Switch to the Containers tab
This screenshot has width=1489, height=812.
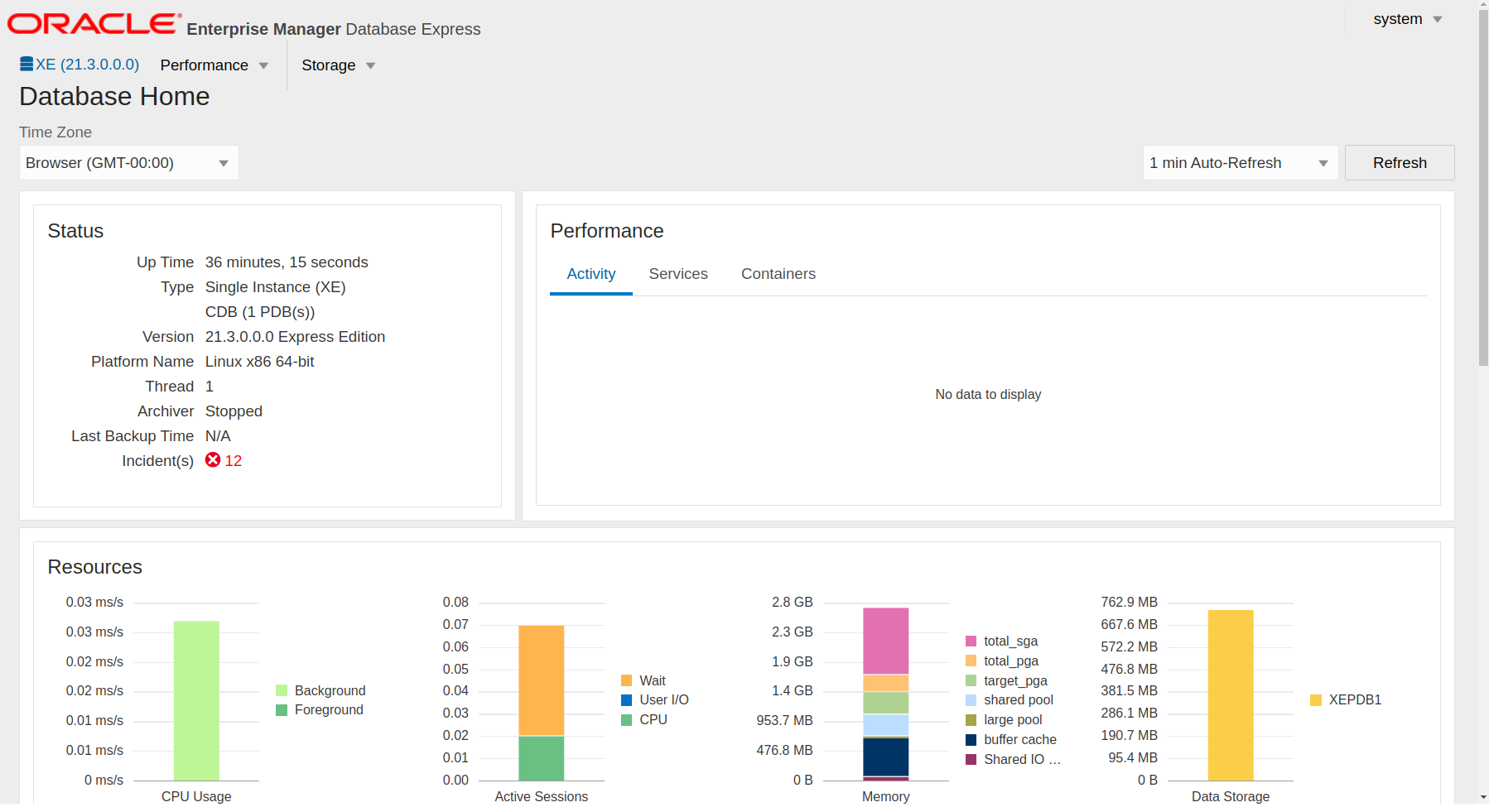tap(778, 274)
